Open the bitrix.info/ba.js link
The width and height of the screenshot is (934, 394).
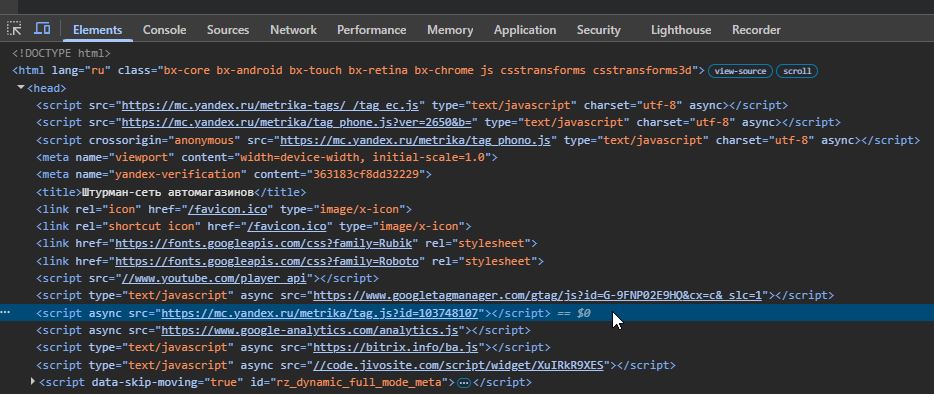pos(396,348)
